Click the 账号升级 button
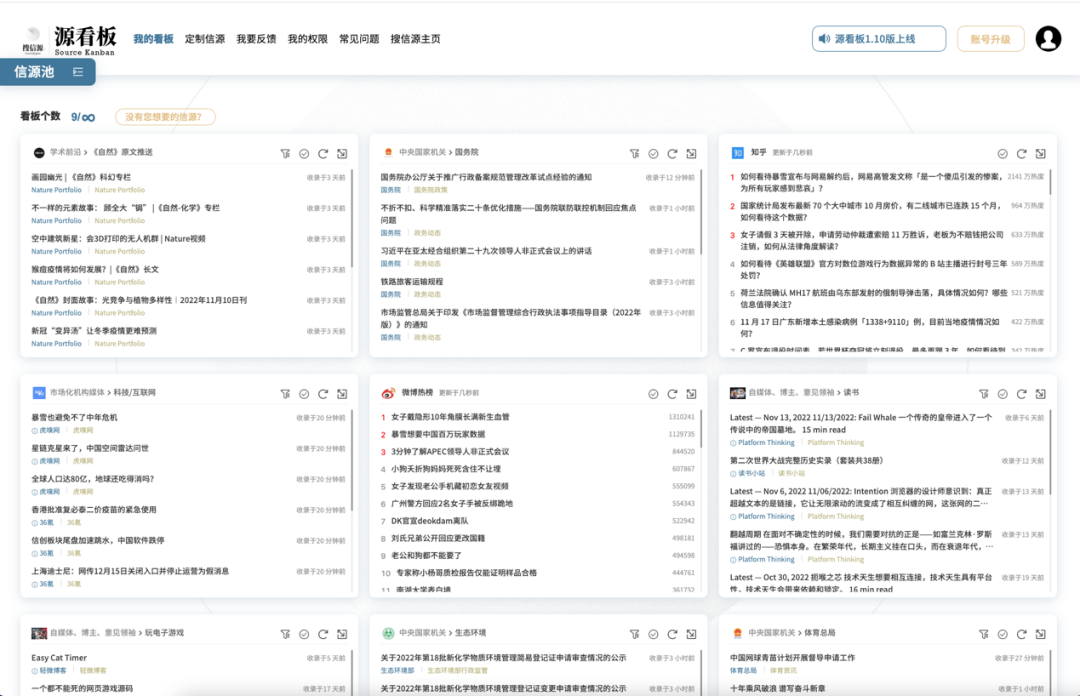The width and height of the screenshot is (1080, 696). 990,39
